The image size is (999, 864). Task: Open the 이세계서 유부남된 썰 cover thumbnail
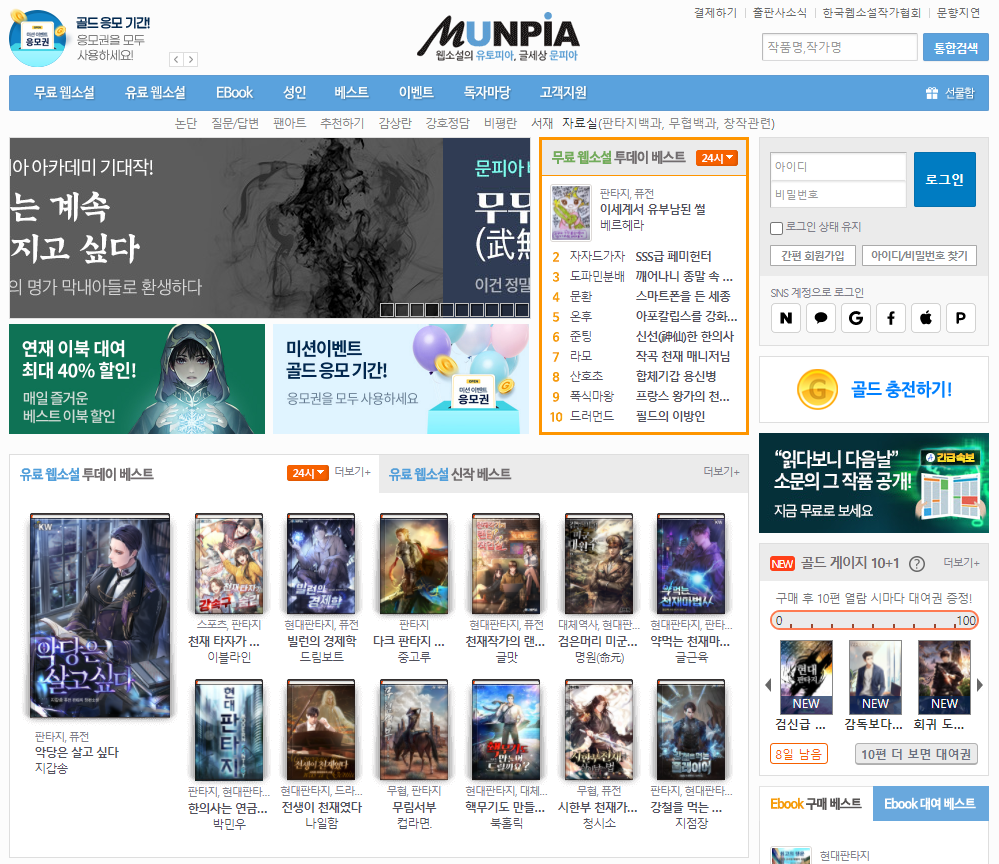(x=571, y=213)
